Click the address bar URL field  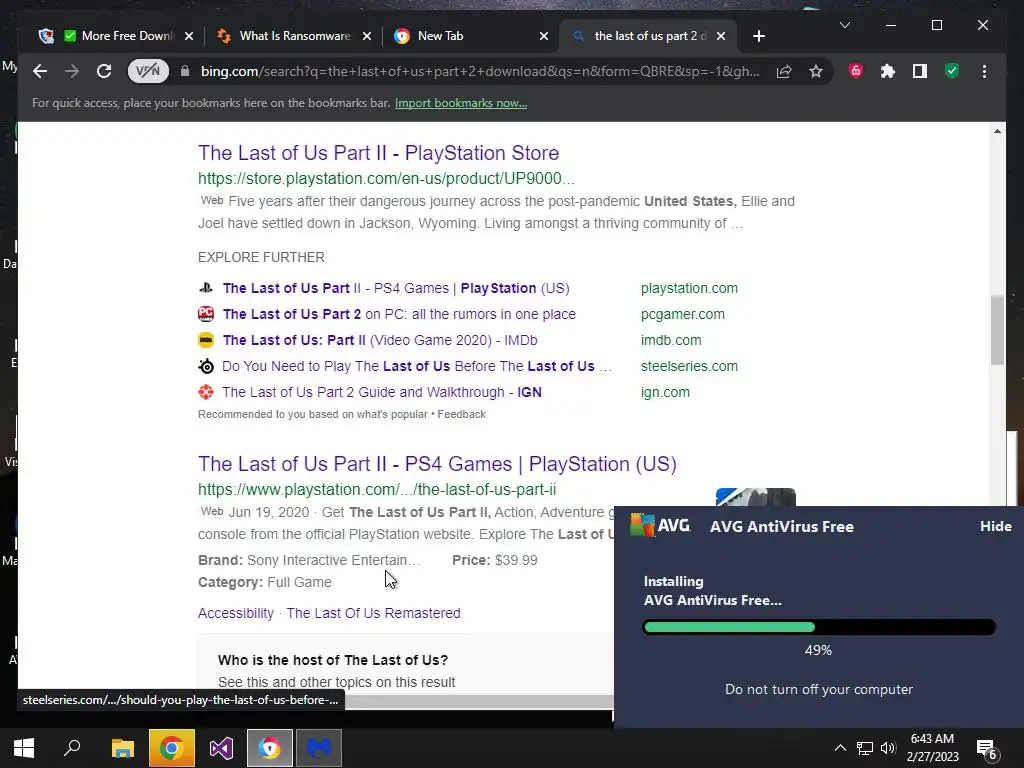[480, 71]
